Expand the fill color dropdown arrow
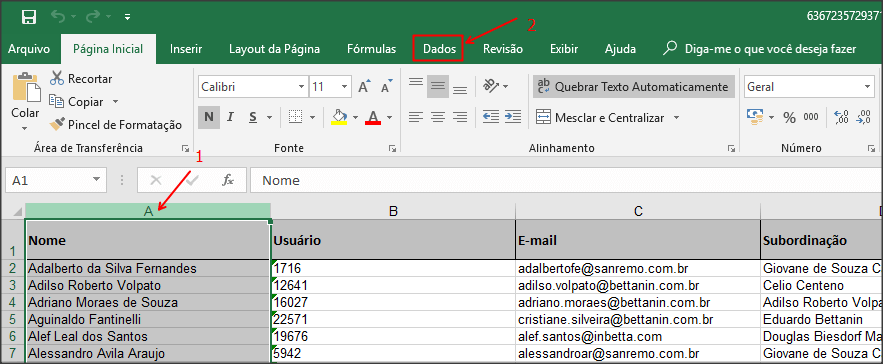Image resolution: width=883 pixels, height=364 pixels. (x=355, y=118)
